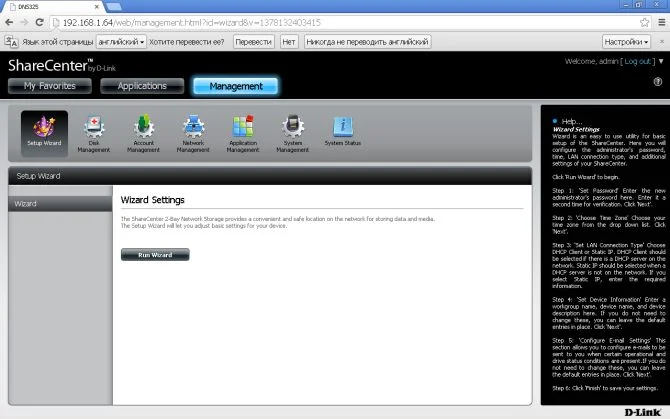The image size is (670, 419).
Task: Click the Run Wizard button
Action: pyautogui.click(x=155, y=255)
